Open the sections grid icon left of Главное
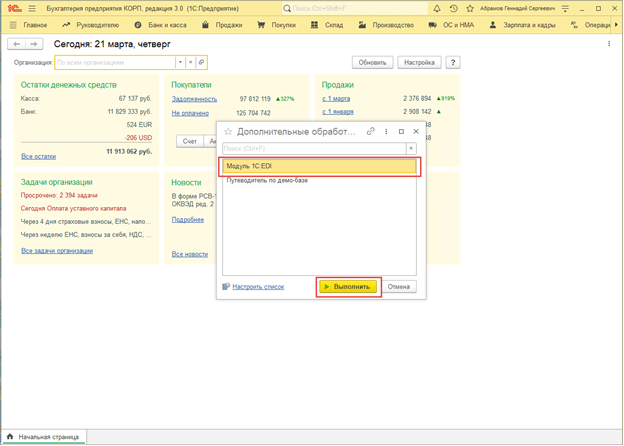 (13, 25)
